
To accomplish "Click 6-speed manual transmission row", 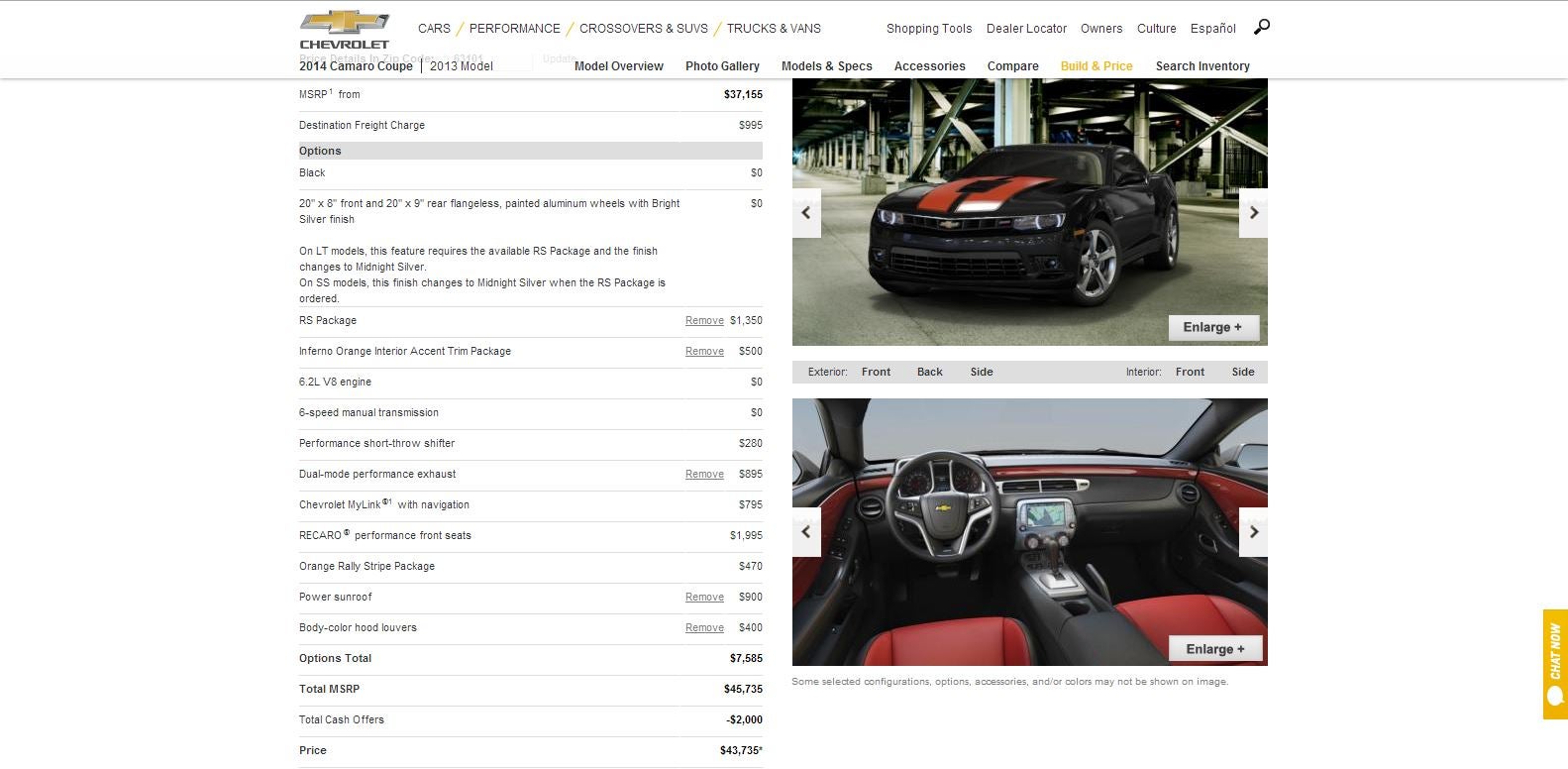I will pos(531,413).
